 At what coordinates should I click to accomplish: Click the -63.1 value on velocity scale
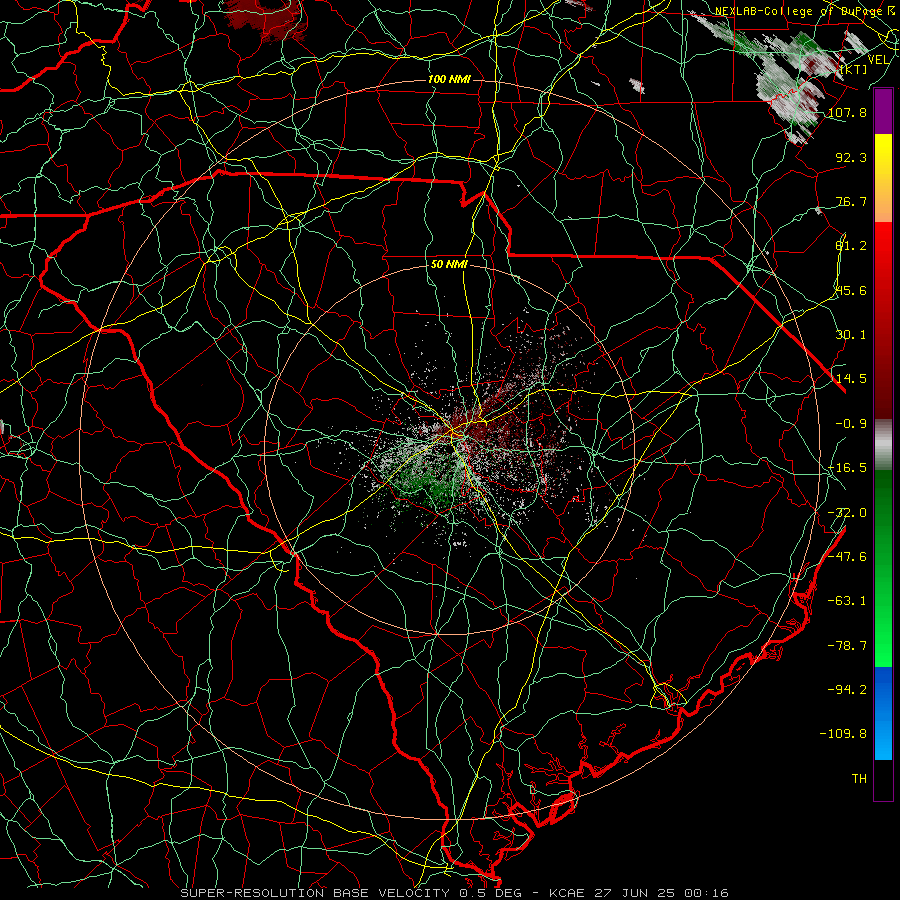pos(847,601)
